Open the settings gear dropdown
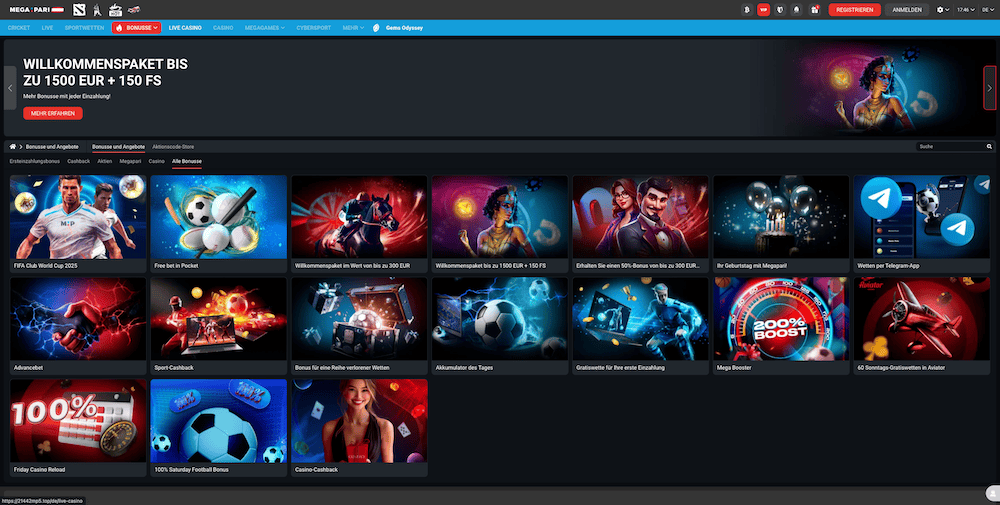This screenshot has width=1000, height=505. [943, 10]
